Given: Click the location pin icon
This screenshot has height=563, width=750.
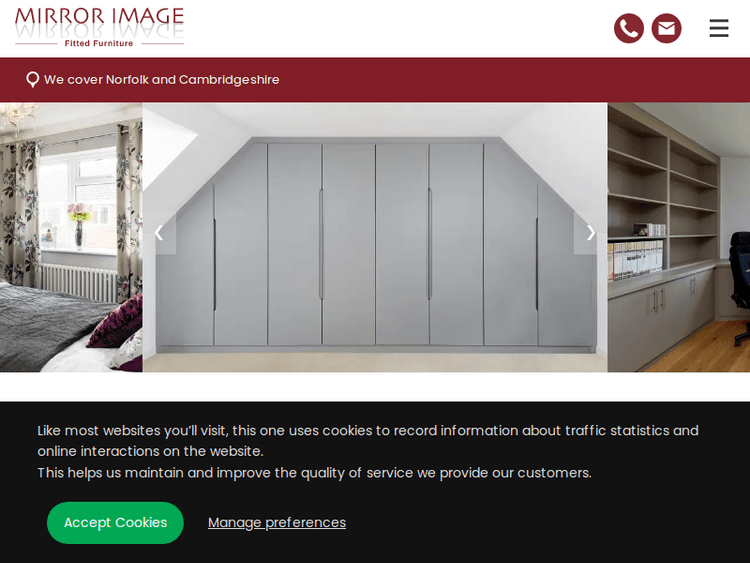Looking at the screenshot, I should (x=32, y=79).
